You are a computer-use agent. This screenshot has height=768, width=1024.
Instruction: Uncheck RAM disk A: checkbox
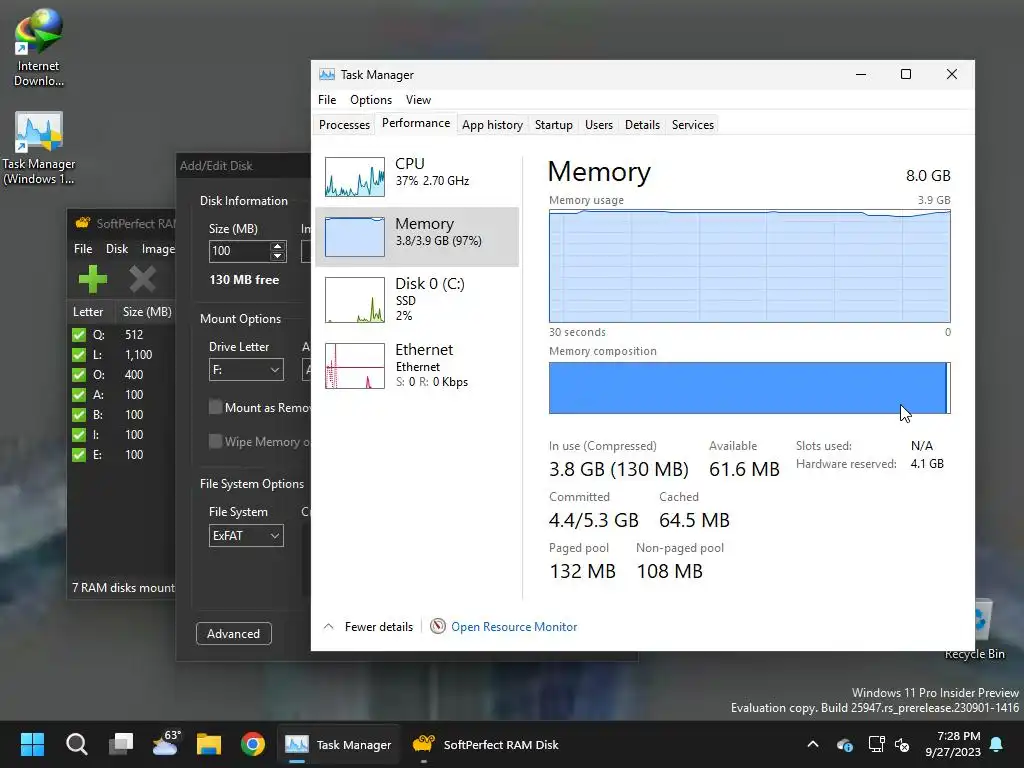tap(79, 395)
